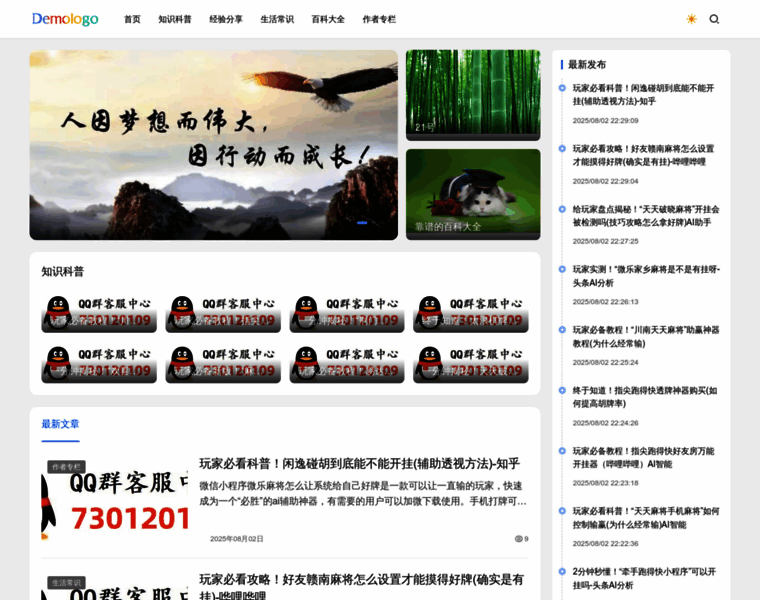760x600 pixels.
Task: Go to the 首页 nav item
Action: coord(132,19)
